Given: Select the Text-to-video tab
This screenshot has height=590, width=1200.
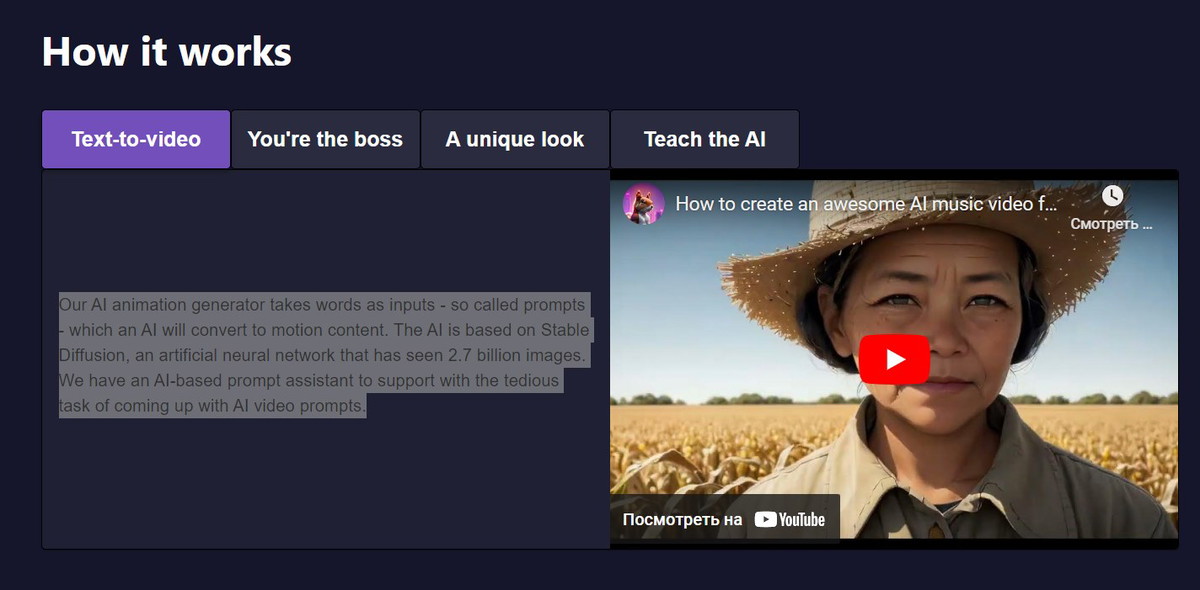Looking at the screenshot, I should point(136,139).
